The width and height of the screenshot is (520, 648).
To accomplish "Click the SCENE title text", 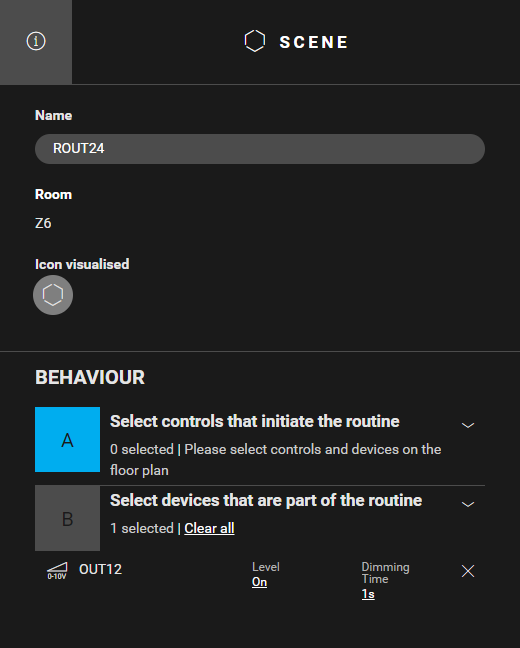I will 314,42.
